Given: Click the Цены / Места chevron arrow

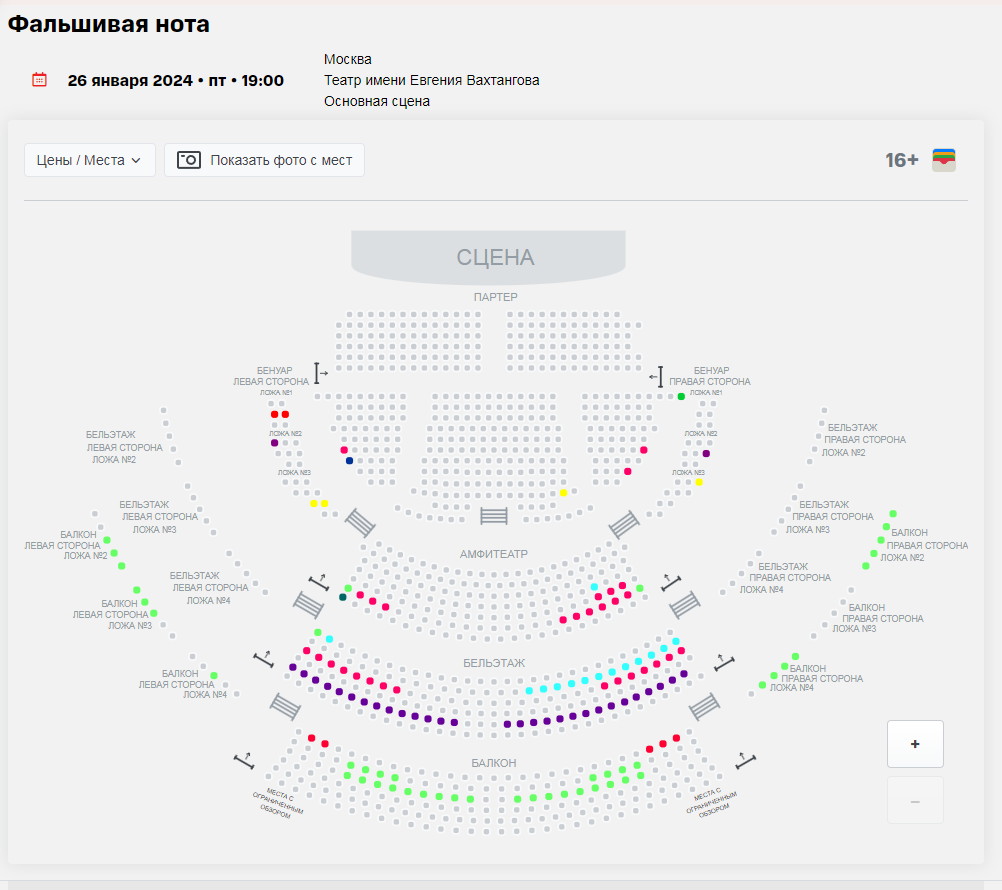Looking at the screenshot, I should (x=136, y=160).
